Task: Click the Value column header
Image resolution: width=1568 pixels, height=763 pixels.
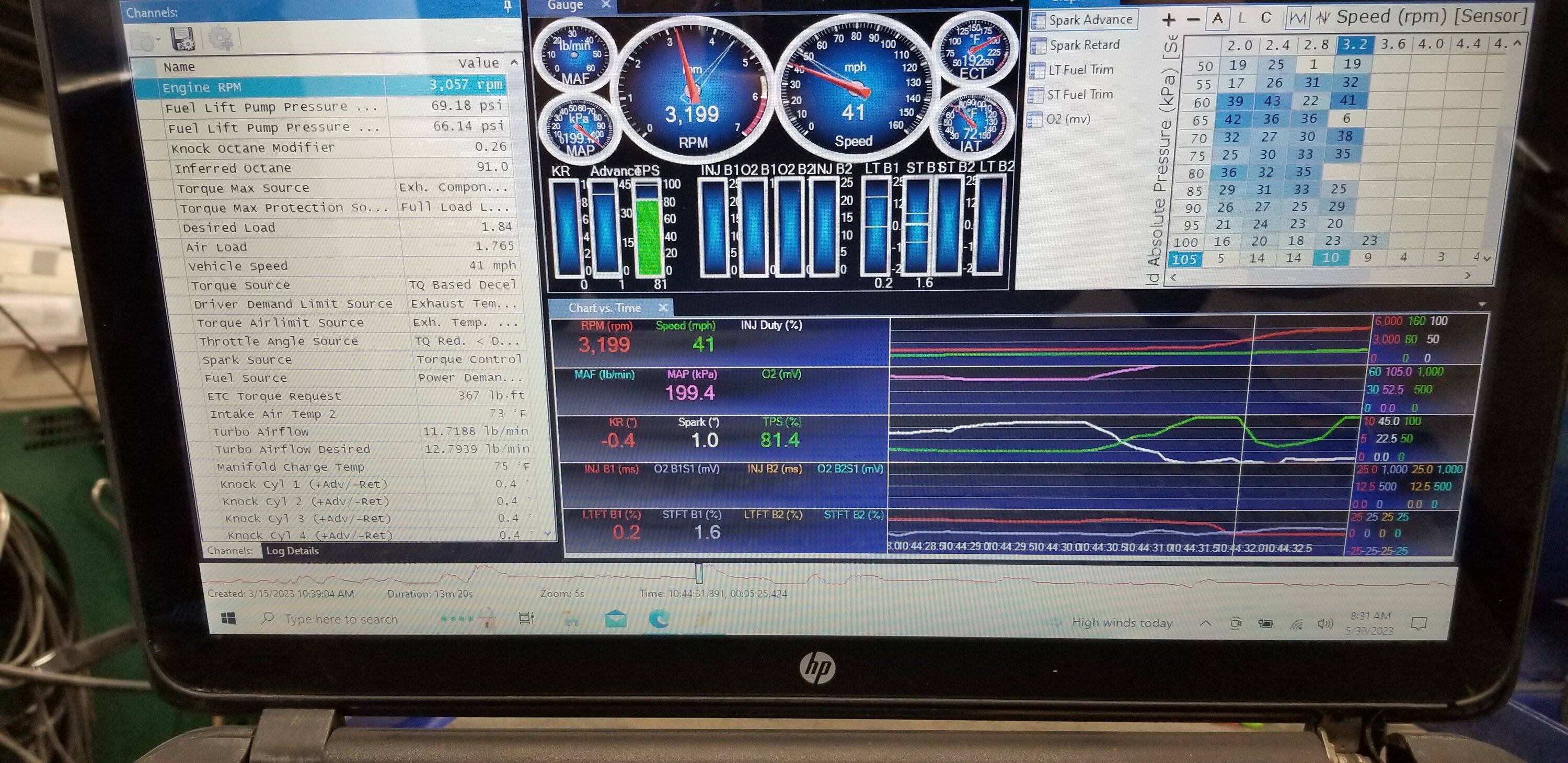Action: (478, 63)
